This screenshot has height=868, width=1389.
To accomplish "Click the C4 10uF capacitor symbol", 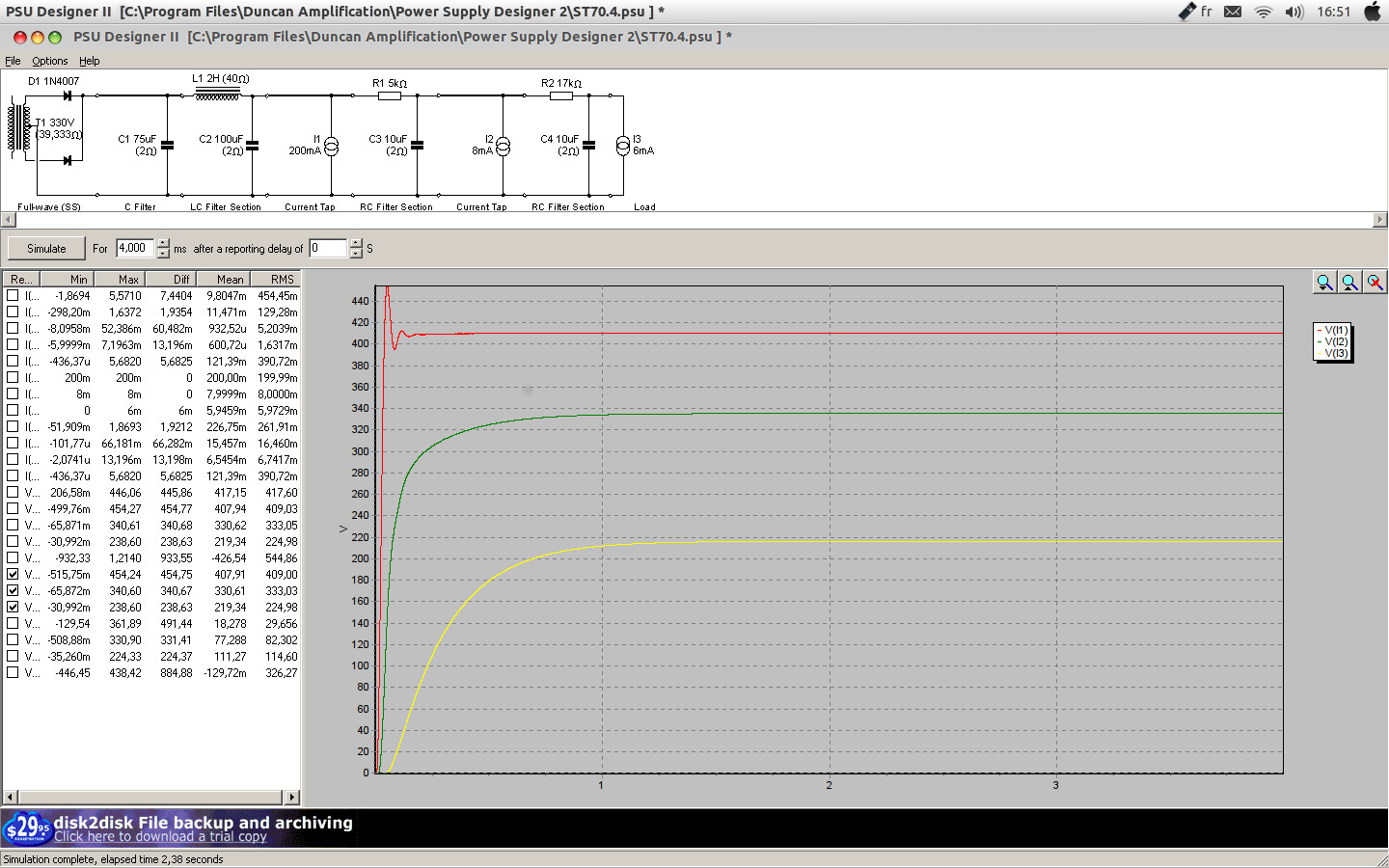I will pos(589,146).
